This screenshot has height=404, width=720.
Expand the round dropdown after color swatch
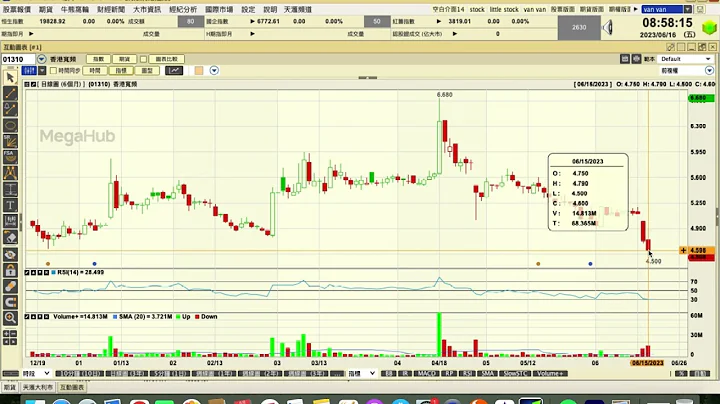point(214,70)
